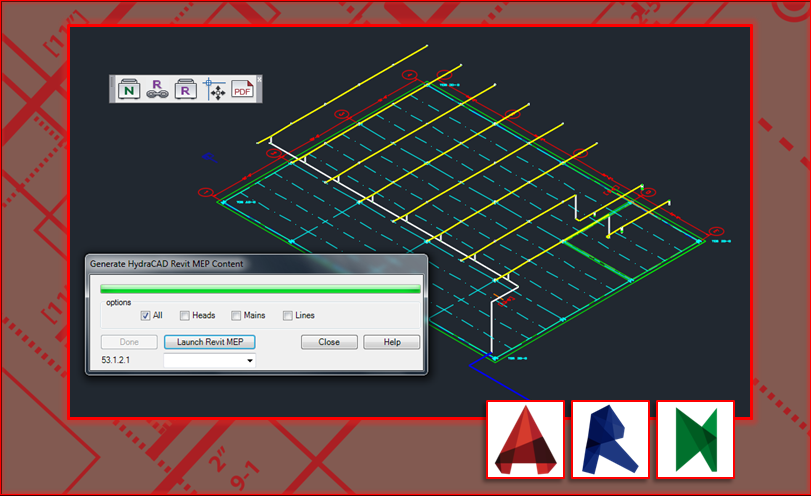Select the crosshair move tool icon
The image size is (811, 496).
click(214, 89)
